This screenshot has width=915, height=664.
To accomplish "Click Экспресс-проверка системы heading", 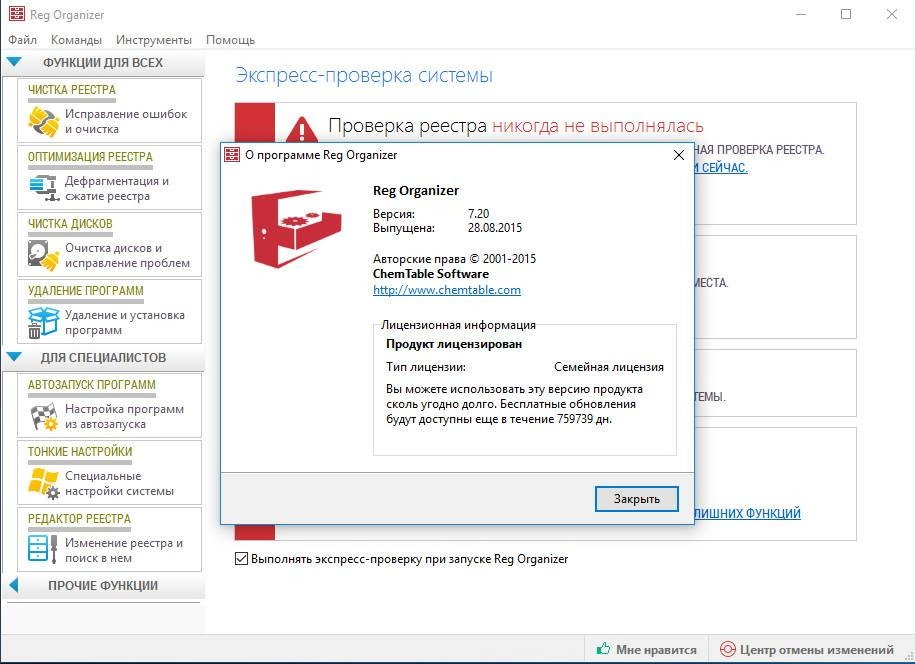I will tap(364, 75).
